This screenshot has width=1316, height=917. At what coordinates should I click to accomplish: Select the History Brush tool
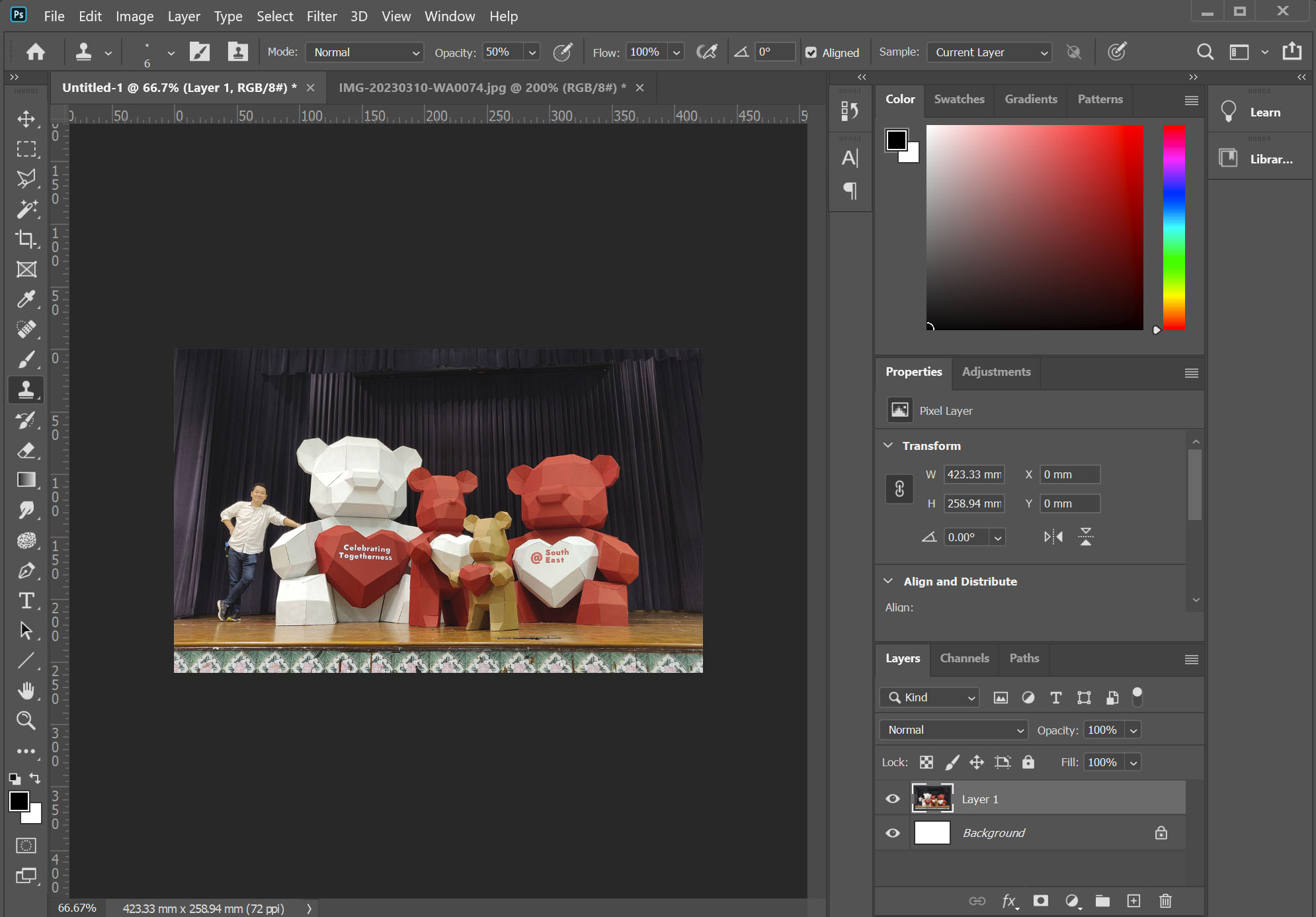pyautogui.click(x=26, y=420)
